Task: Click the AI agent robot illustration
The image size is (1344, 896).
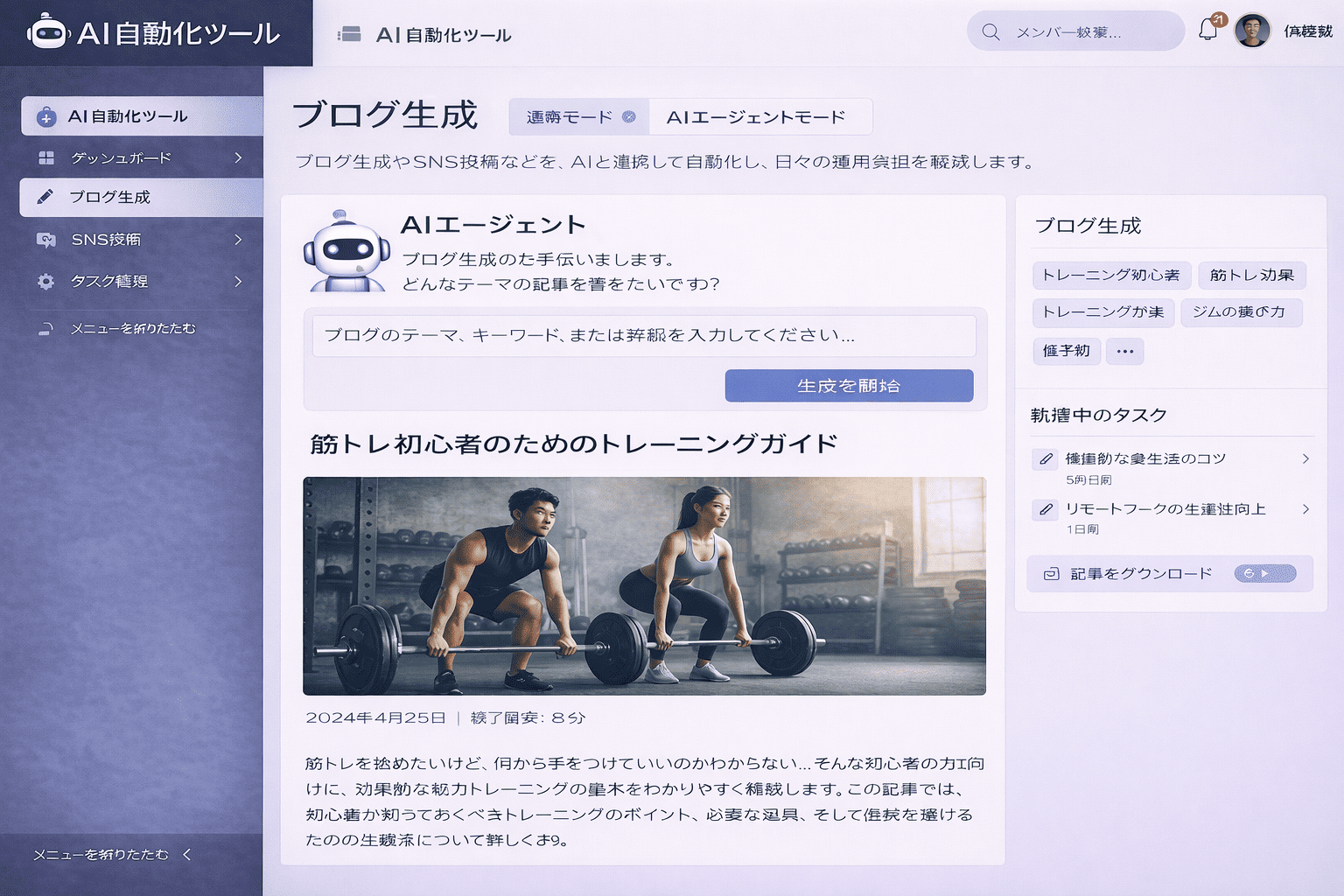Action: (346, 252)
